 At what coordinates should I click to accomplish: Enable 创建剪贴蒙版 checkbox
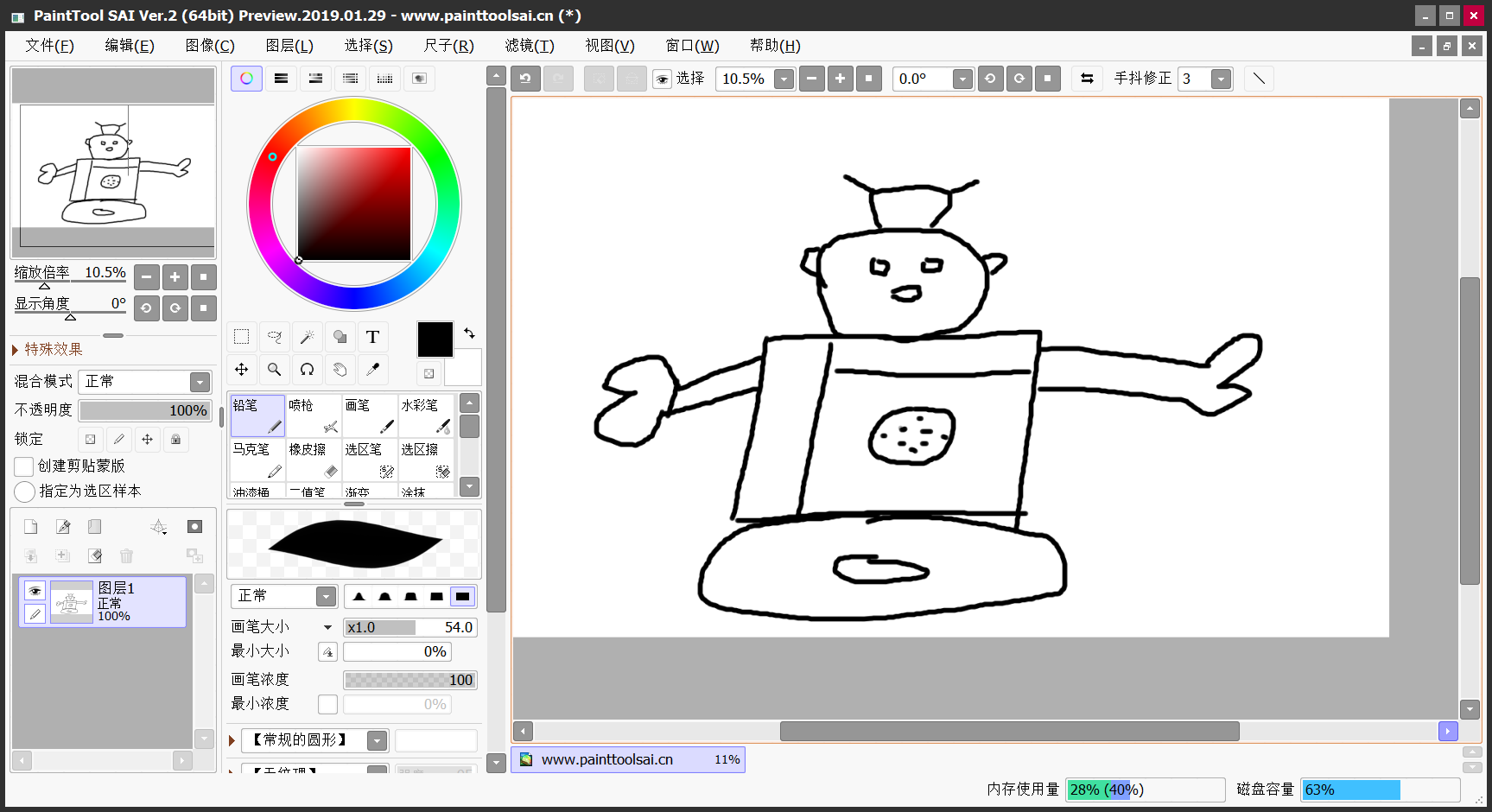point(24,466)
